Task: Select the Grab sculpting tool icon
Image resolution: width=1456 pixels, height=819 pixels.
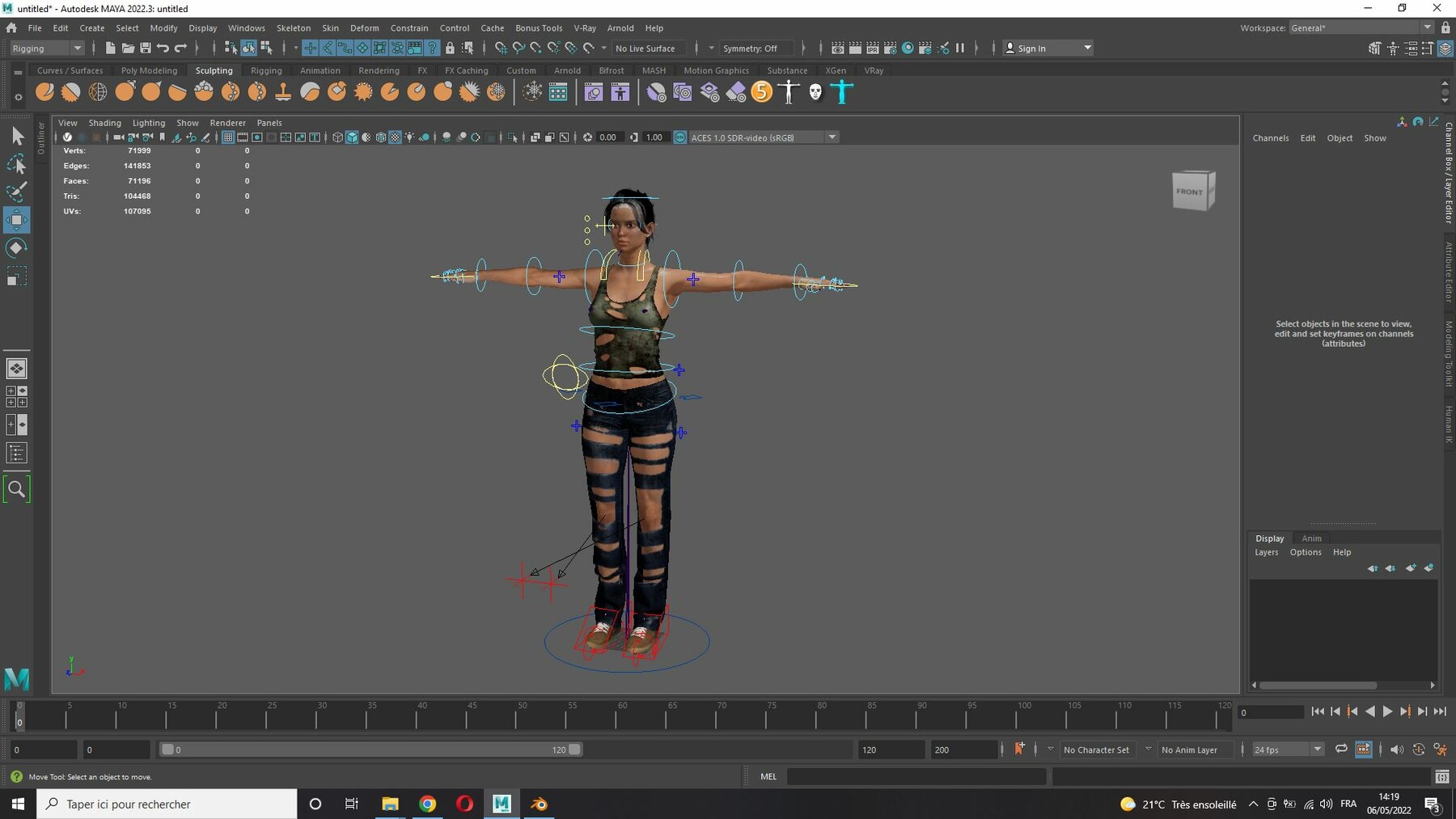Action: click(x=125, y=92)
